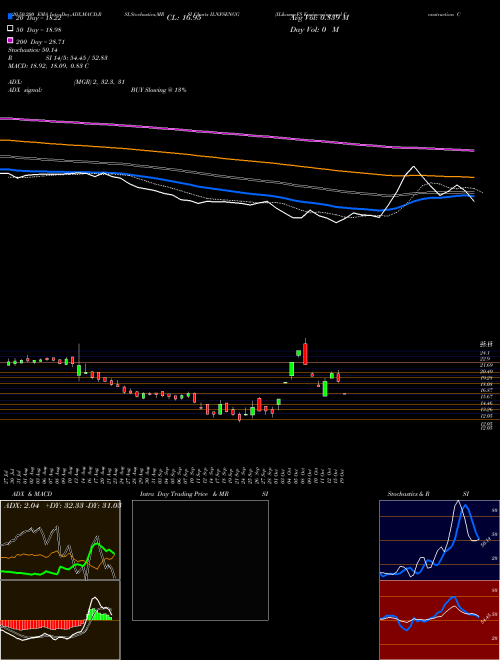
Task: Click the MACD histogram panel
Action: click(x=60, y=620)
